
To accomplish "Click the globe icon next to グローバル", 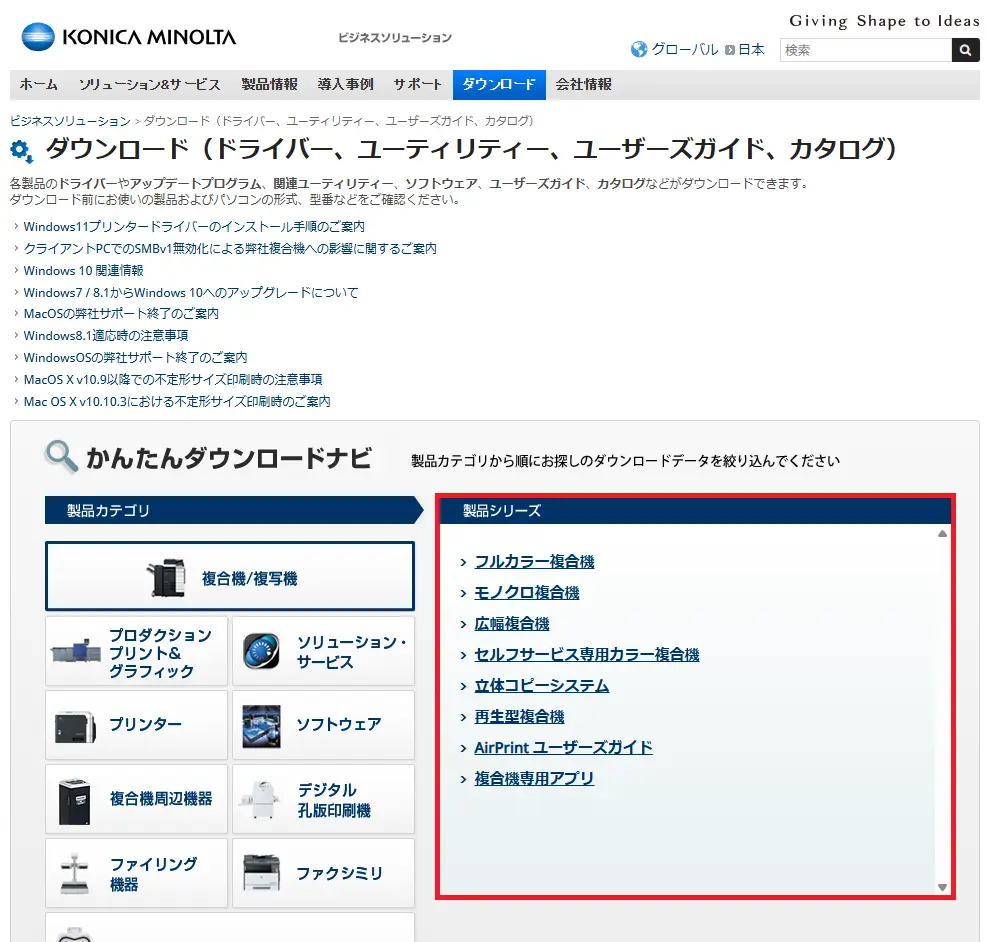I will pyautogui.click(x=639, y=49).
